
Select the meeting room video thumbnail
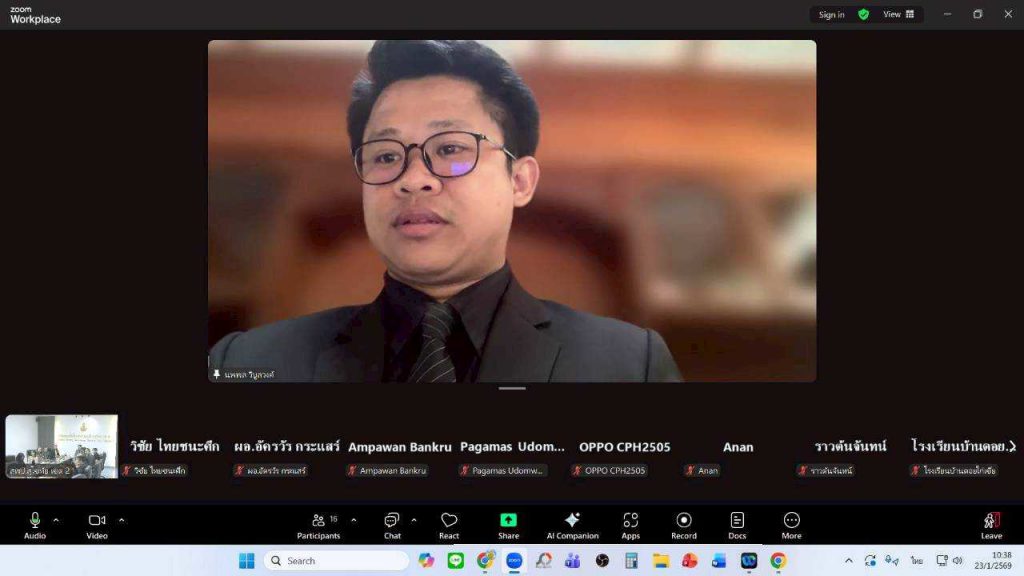(61, 446)
